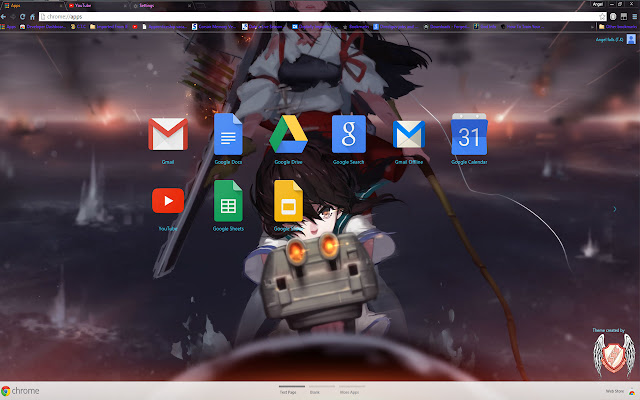
Task: Click the browser home button
Action: pos(32,17)
